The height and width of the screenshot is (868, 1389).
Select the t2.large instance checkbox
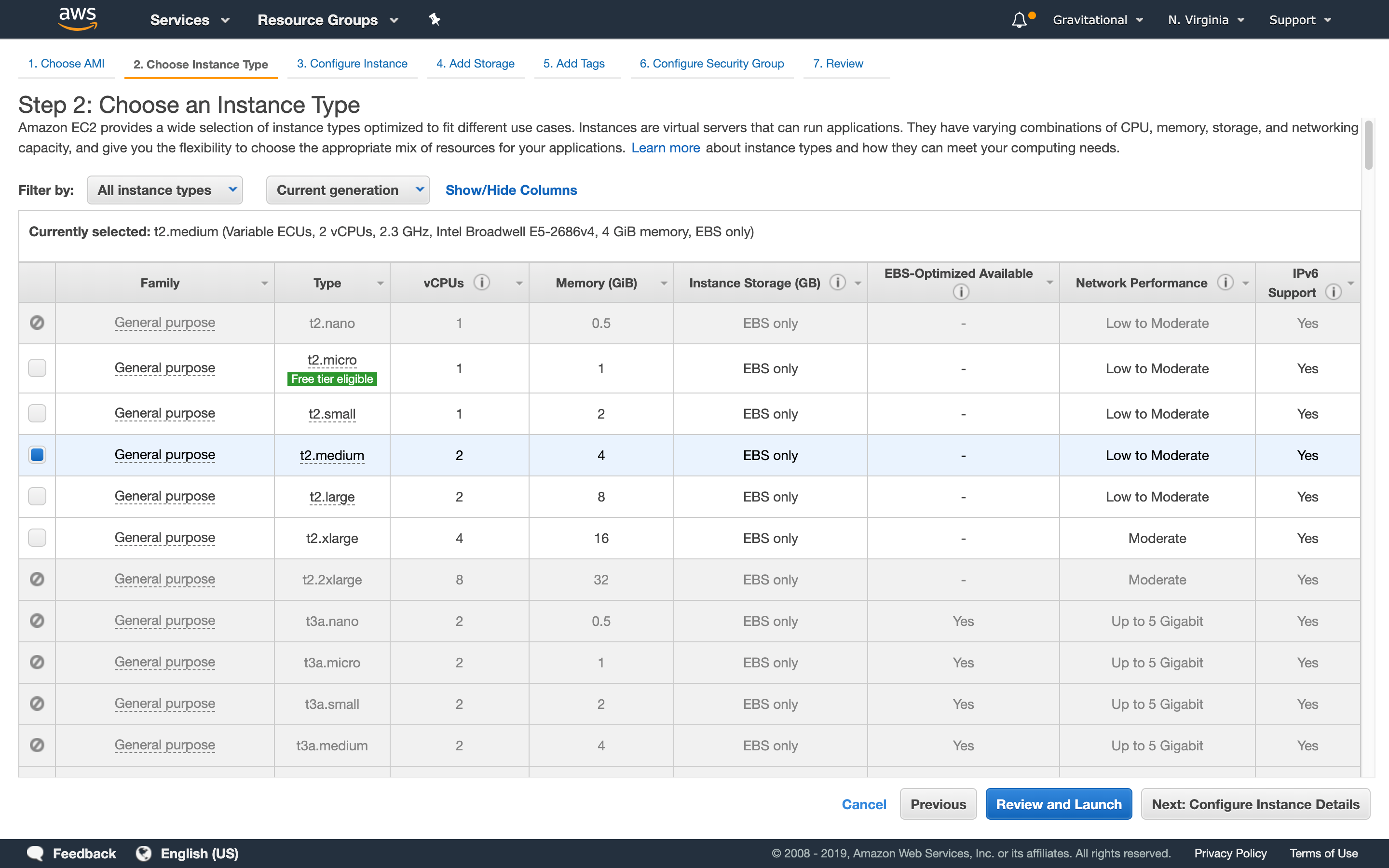(x=37, y=496)
